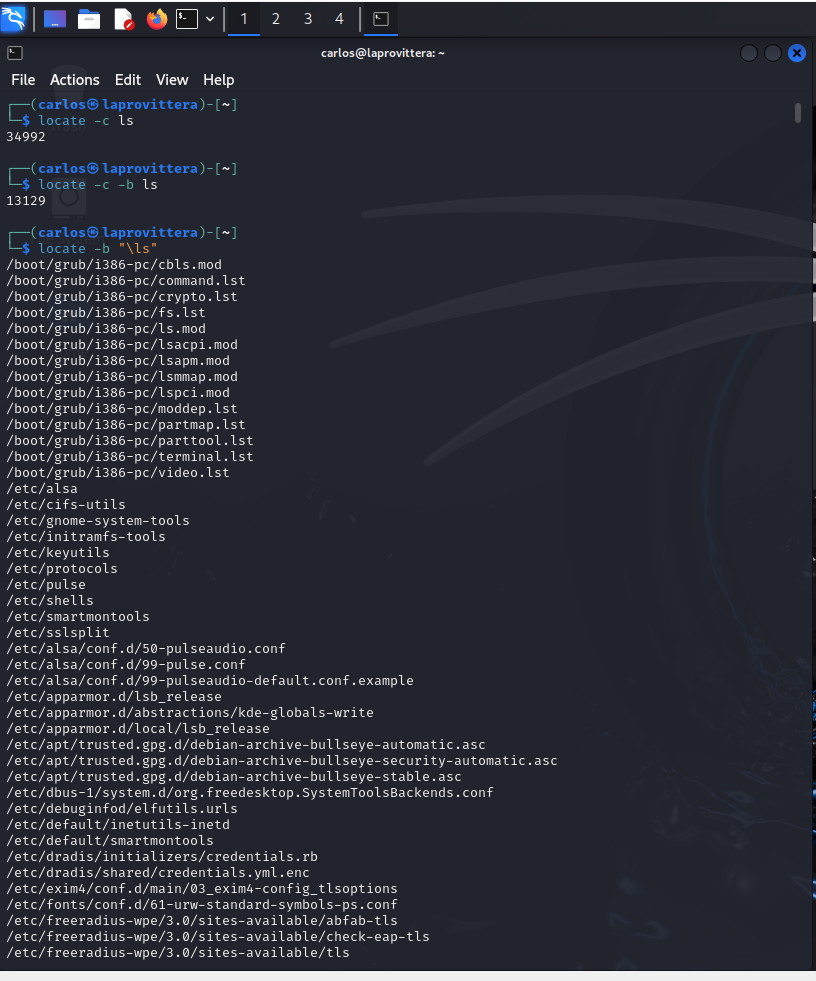
Task: Open the text editor panel launcher
Action: click(124, 19)
